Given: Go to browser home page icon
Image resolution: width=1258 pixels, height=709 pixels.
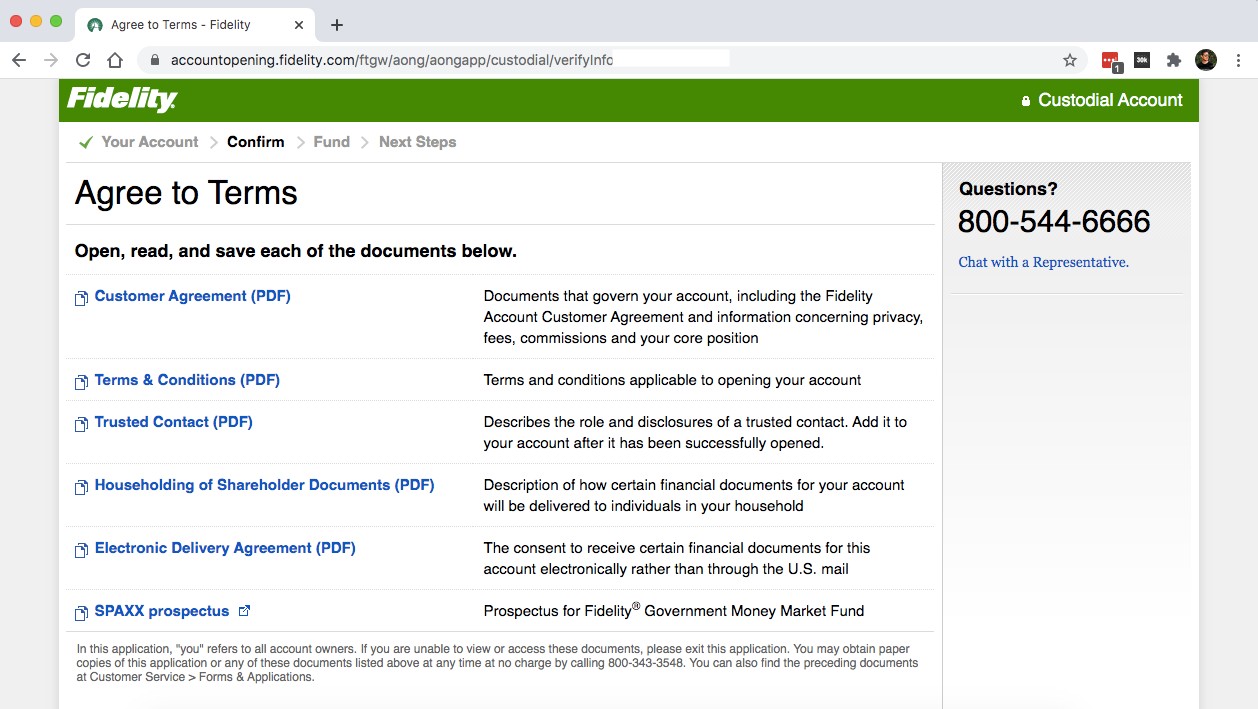Looking at the screenshot, I should coord(115,60).
